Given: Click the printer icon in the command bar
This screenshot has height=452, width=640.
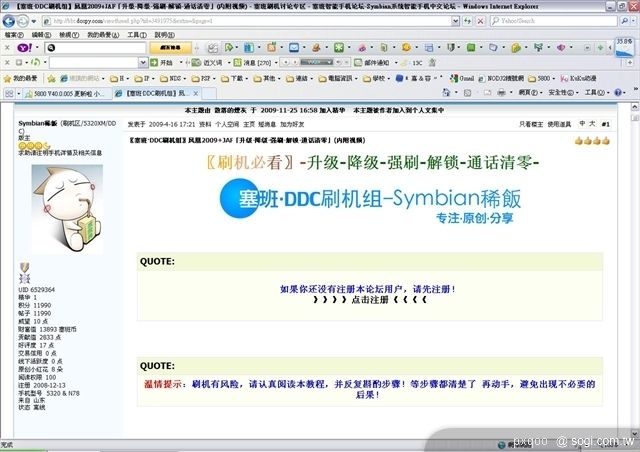Looking at the screenshot, I should [x=501, y=93].
